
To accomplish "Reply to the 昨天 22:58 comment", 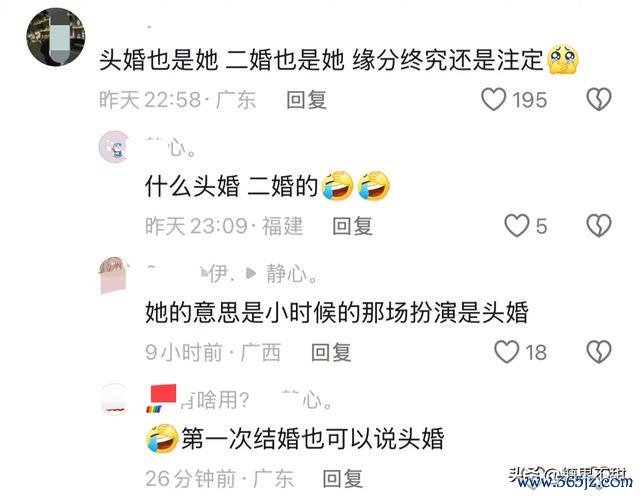I will click(x=307, y=100).
